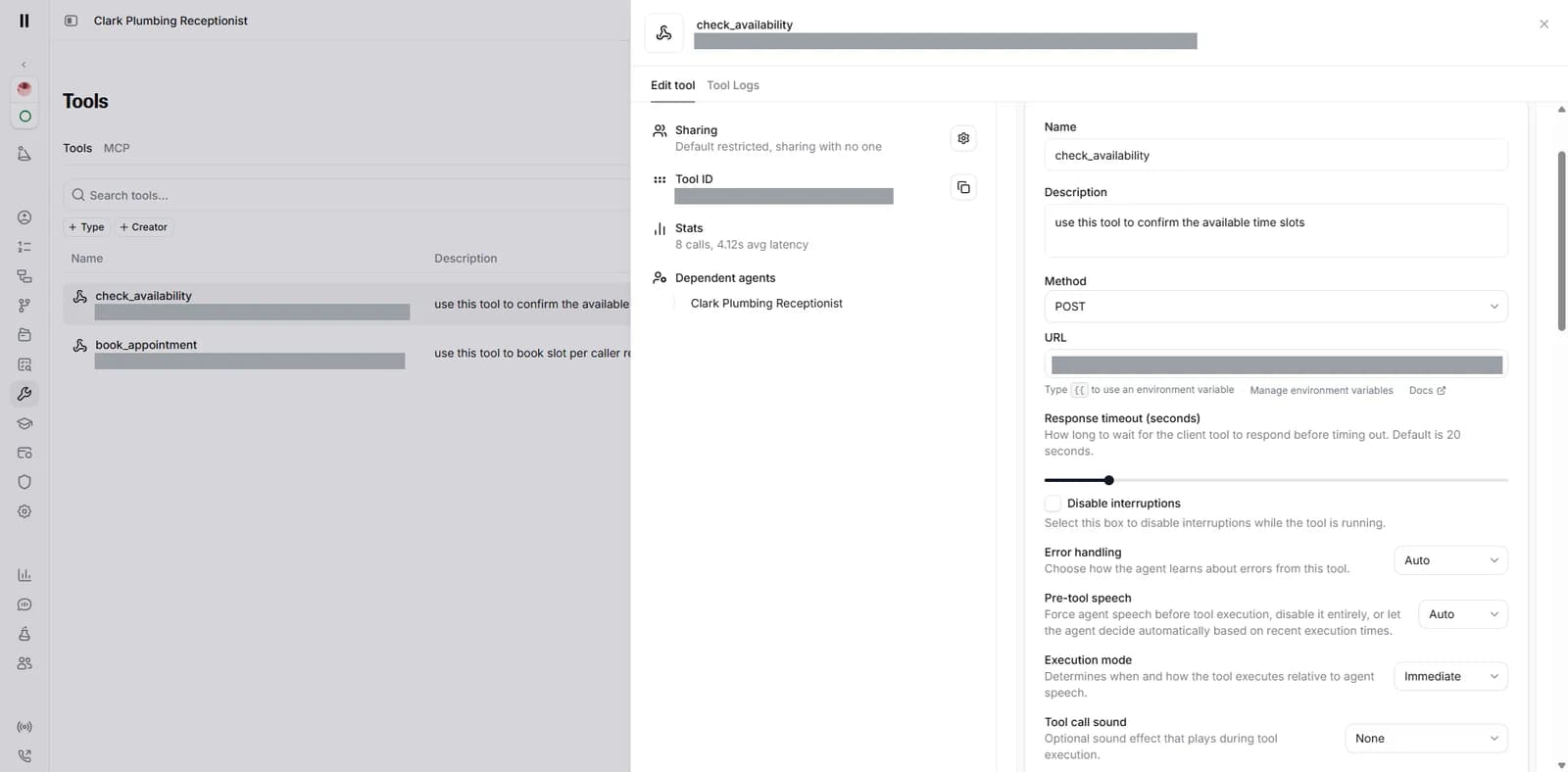Open the users group sidebar icon
Screen dimensions: 1568x772
point(24,663)
